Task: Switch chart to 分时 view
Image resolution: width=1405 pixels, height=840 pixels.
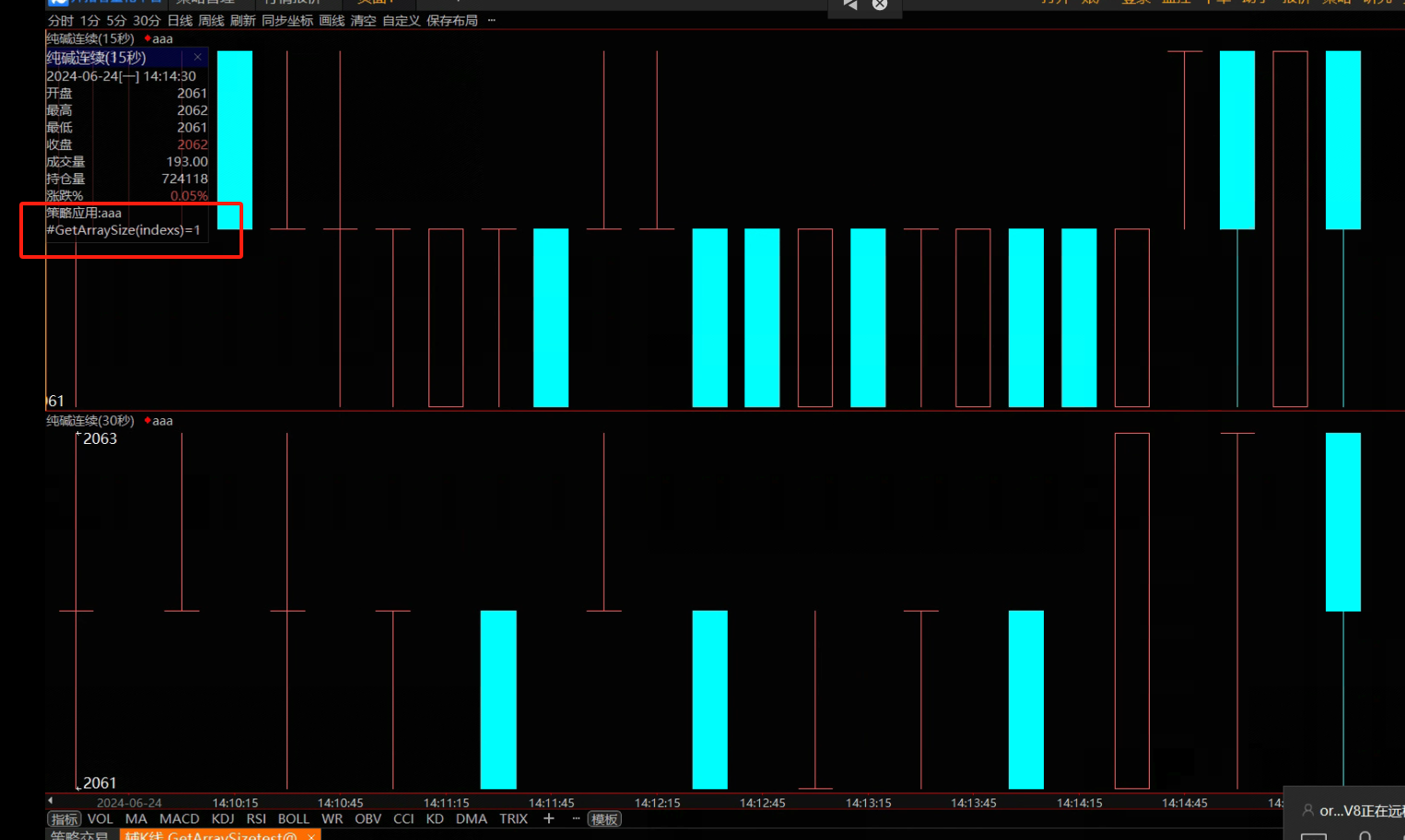Action: (61, 20)
